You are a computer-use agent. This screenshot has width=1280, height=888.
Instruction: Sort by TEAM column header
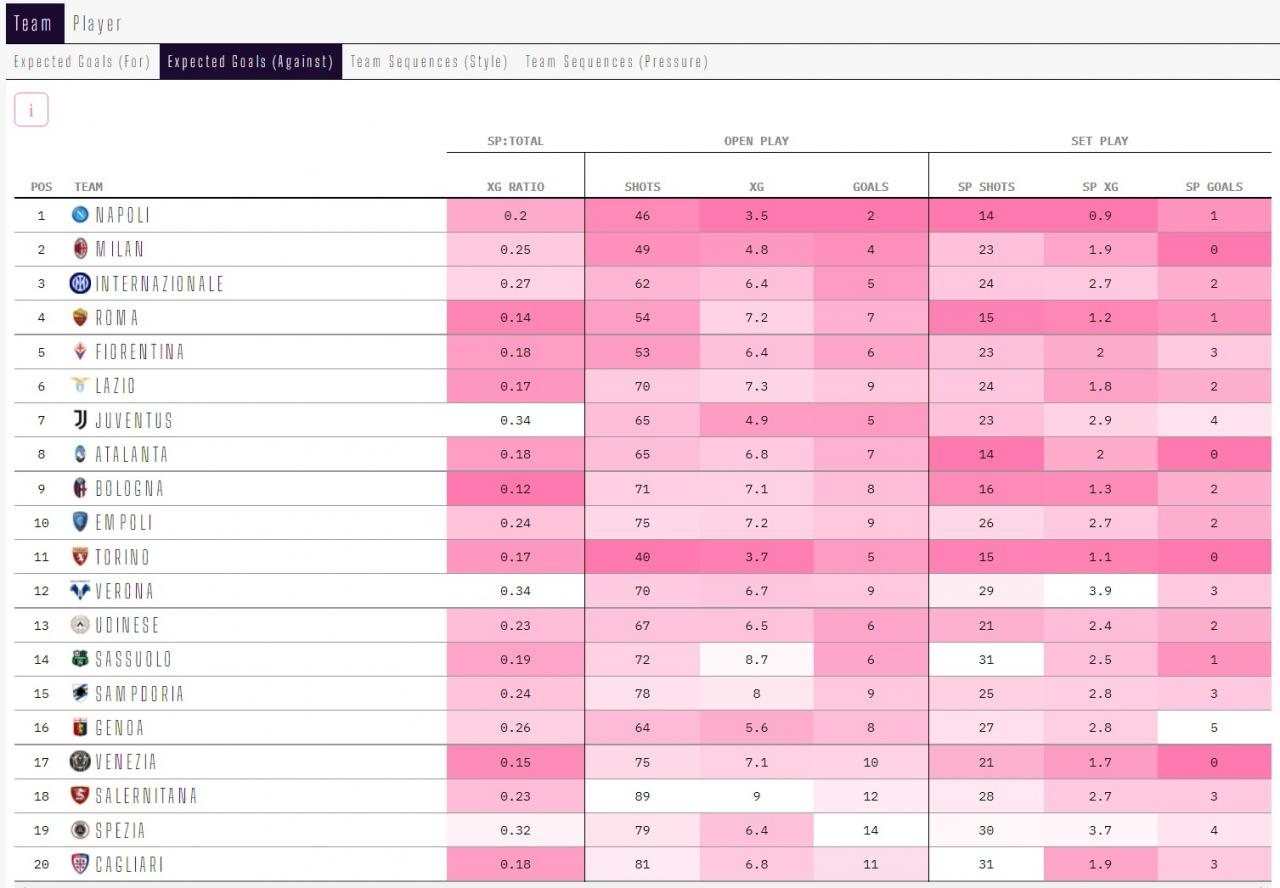(x=88, y=187)
